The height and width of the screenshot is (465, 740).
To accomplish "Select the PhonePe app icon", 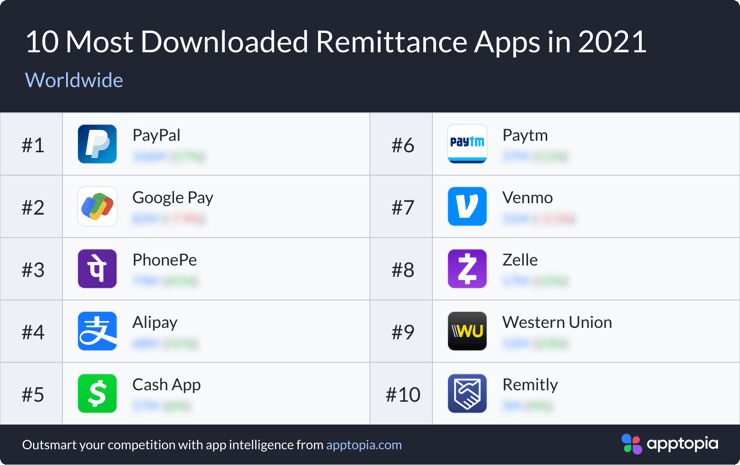I will tap(97, 269).
